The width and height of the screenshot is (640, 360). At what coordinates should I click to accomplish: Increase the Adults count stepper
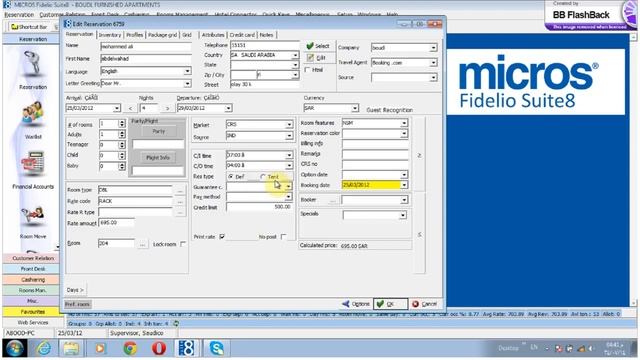point(122,133)
